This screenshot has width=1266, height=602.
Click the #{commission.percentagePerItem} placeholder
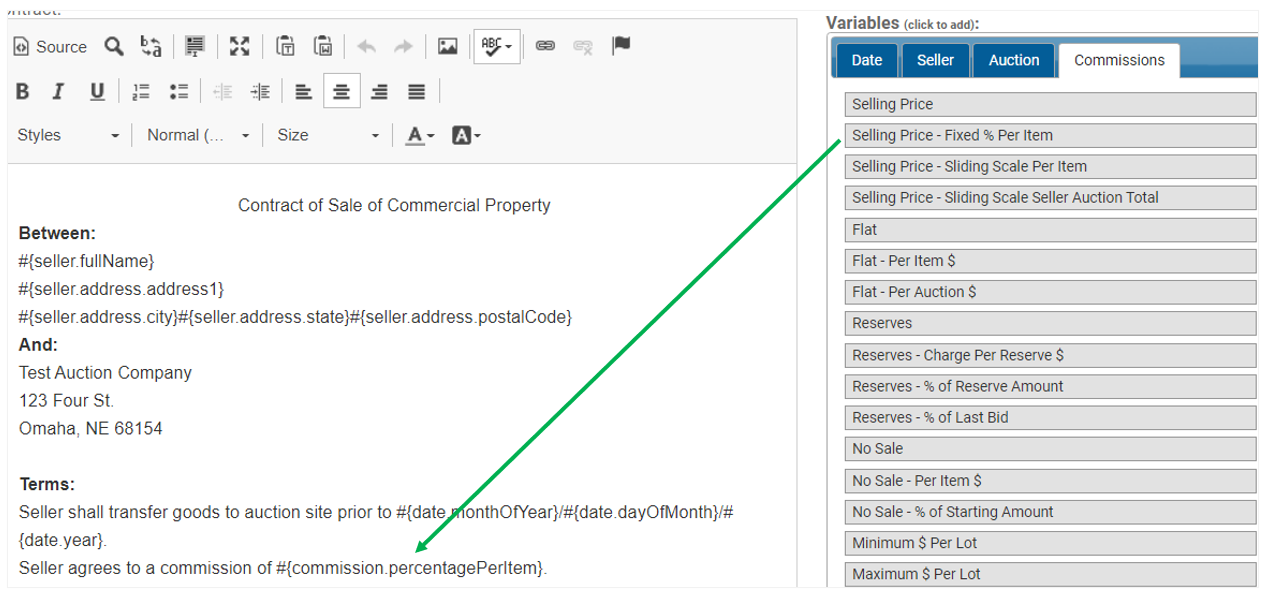pyautogui.click(x=411, y=568)
